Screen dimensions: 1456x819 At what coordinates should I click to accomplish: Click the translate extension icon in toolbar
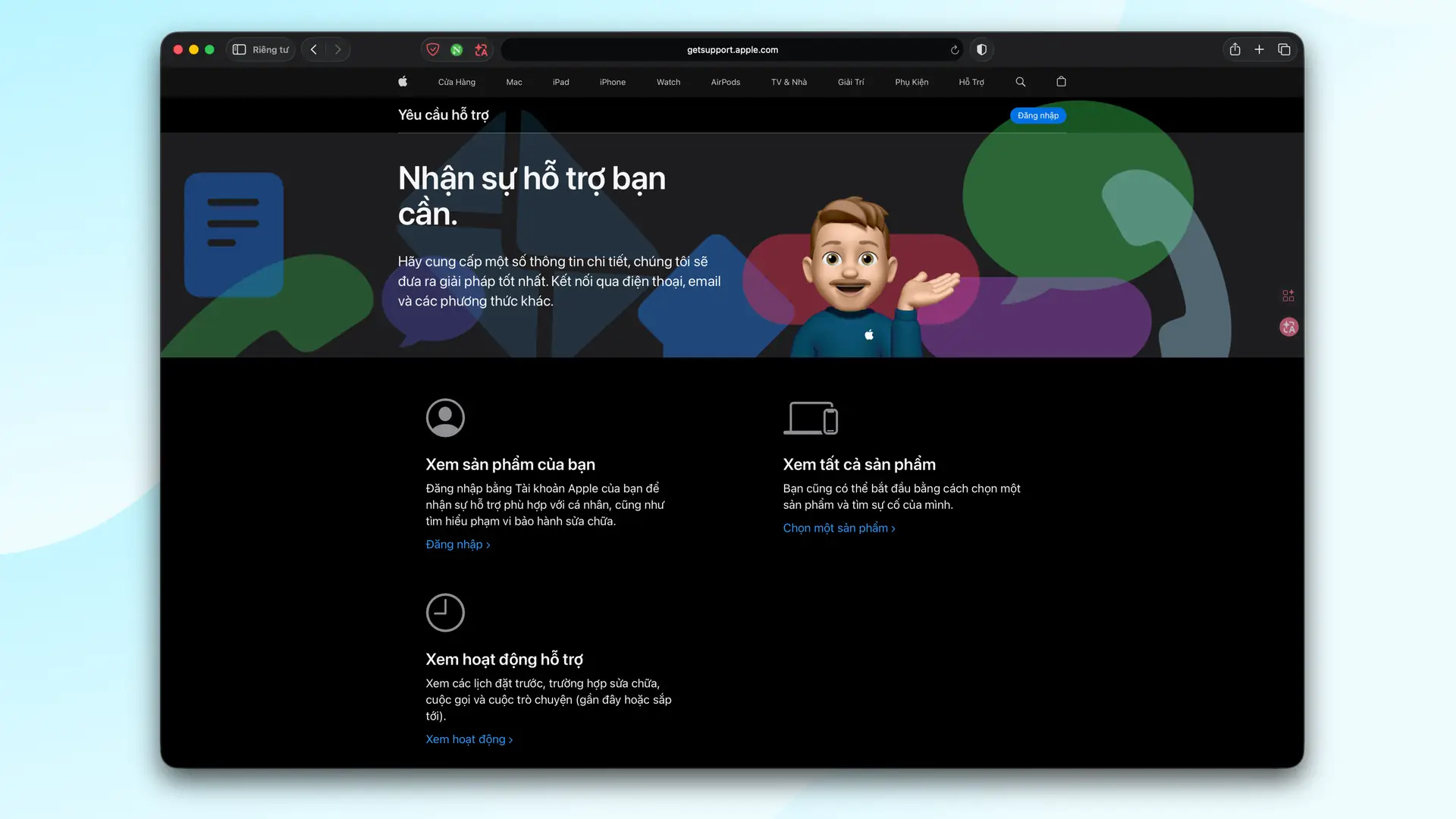coord(481,49)
